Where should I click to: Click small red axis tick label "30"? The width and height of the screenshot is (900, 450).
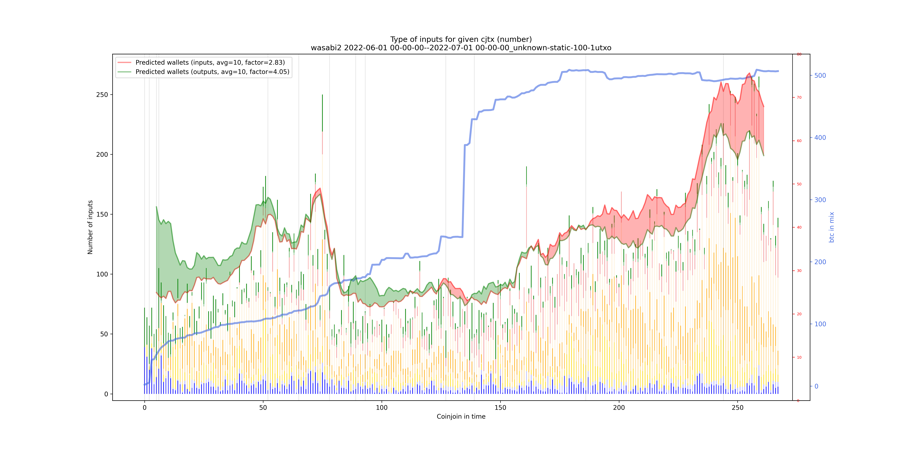pyautogui.click(x=798, y=271)
